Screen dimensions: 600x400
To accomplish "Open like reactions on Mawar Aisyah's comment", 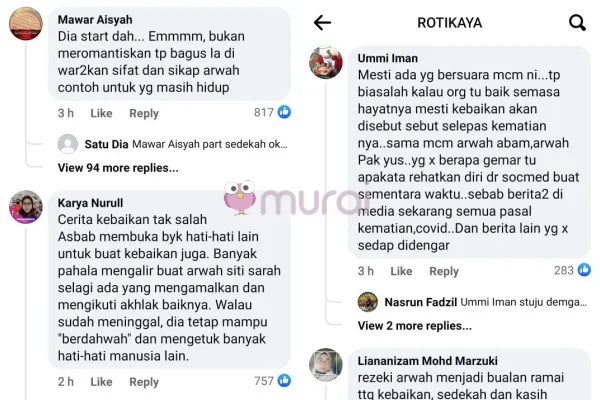I will pyautogui.click(x=272, y=112).
